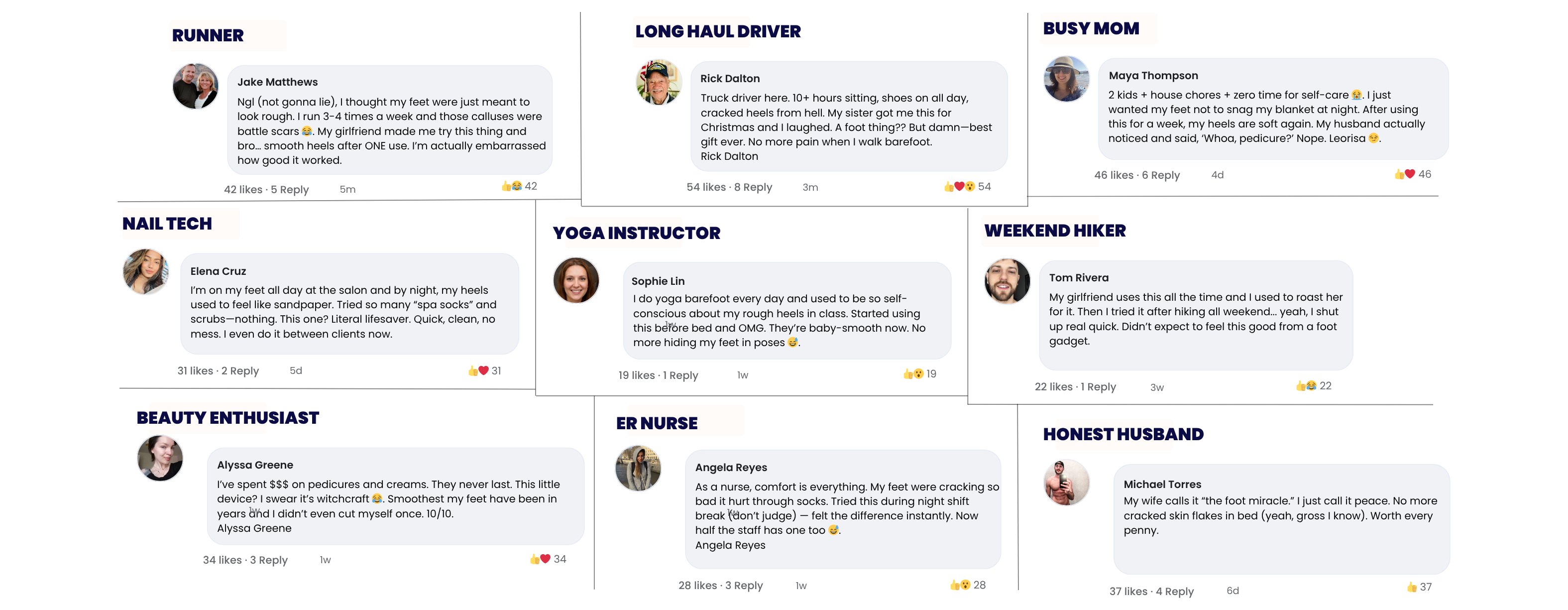This screenshot has height=610, width=1568.
Task: Open Elena Cruz's profile picture
Action: pos(145,271)
